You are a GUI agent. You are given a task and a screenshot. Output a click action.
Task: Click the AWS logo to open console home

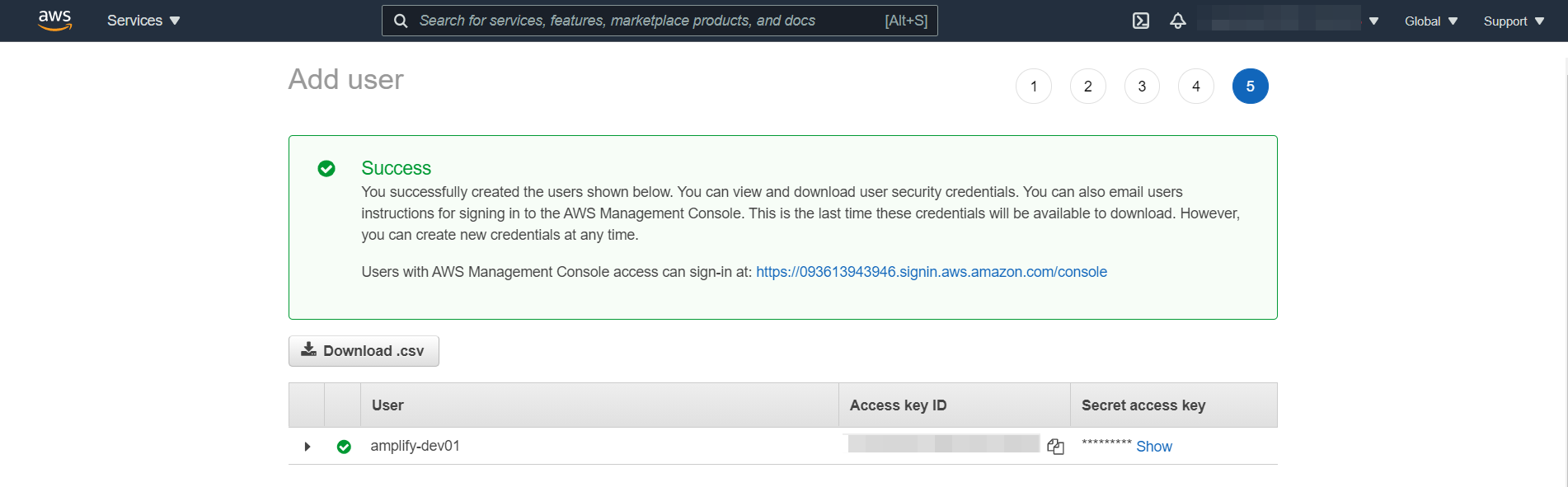pyautogui.click(x=54, y=20)
